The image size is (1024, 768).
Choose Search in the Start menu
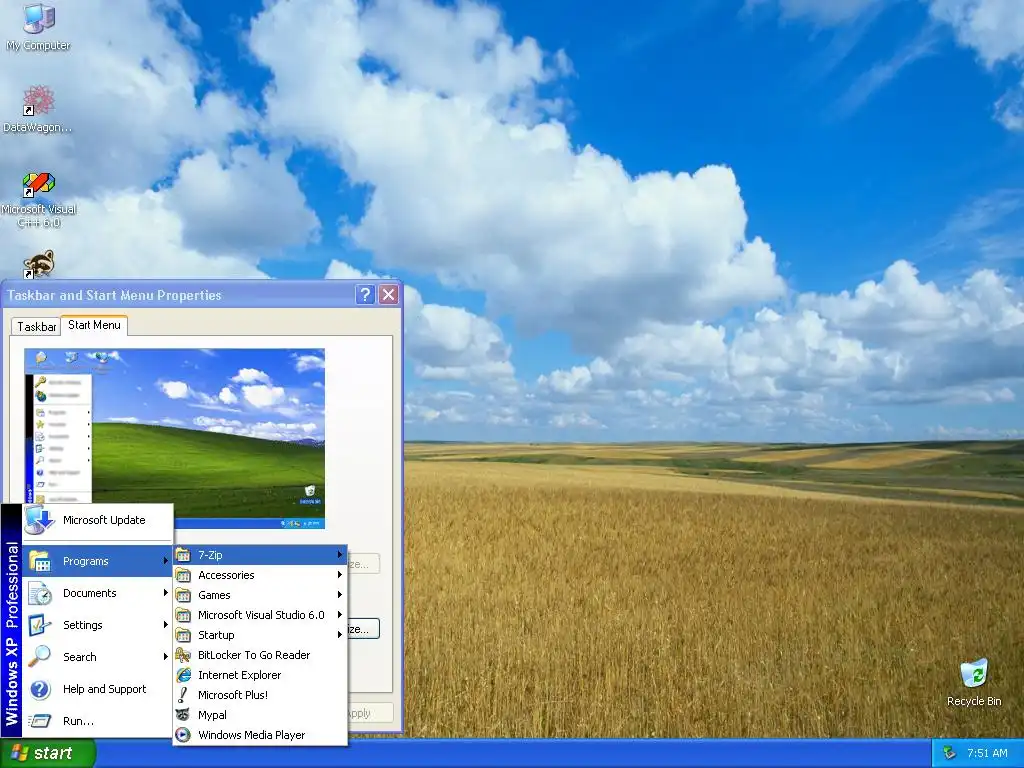click(x=98, y=656)
